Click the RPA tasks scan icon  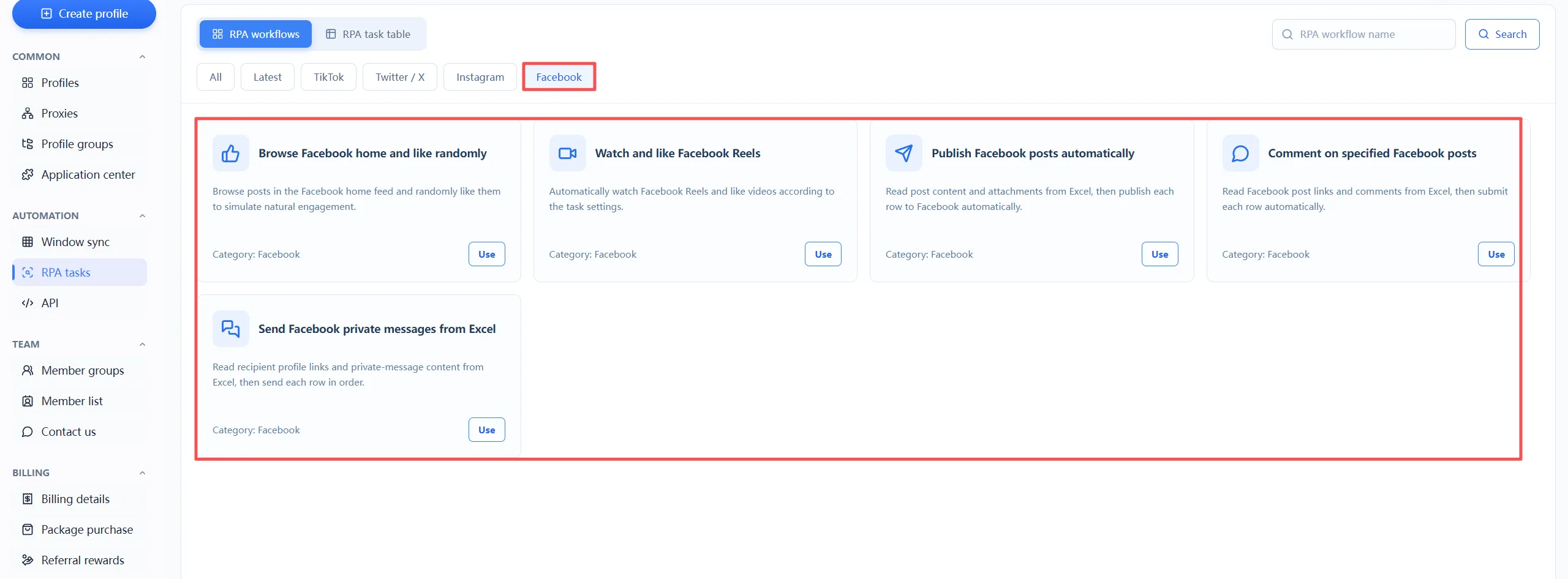[x=28, y=272]
